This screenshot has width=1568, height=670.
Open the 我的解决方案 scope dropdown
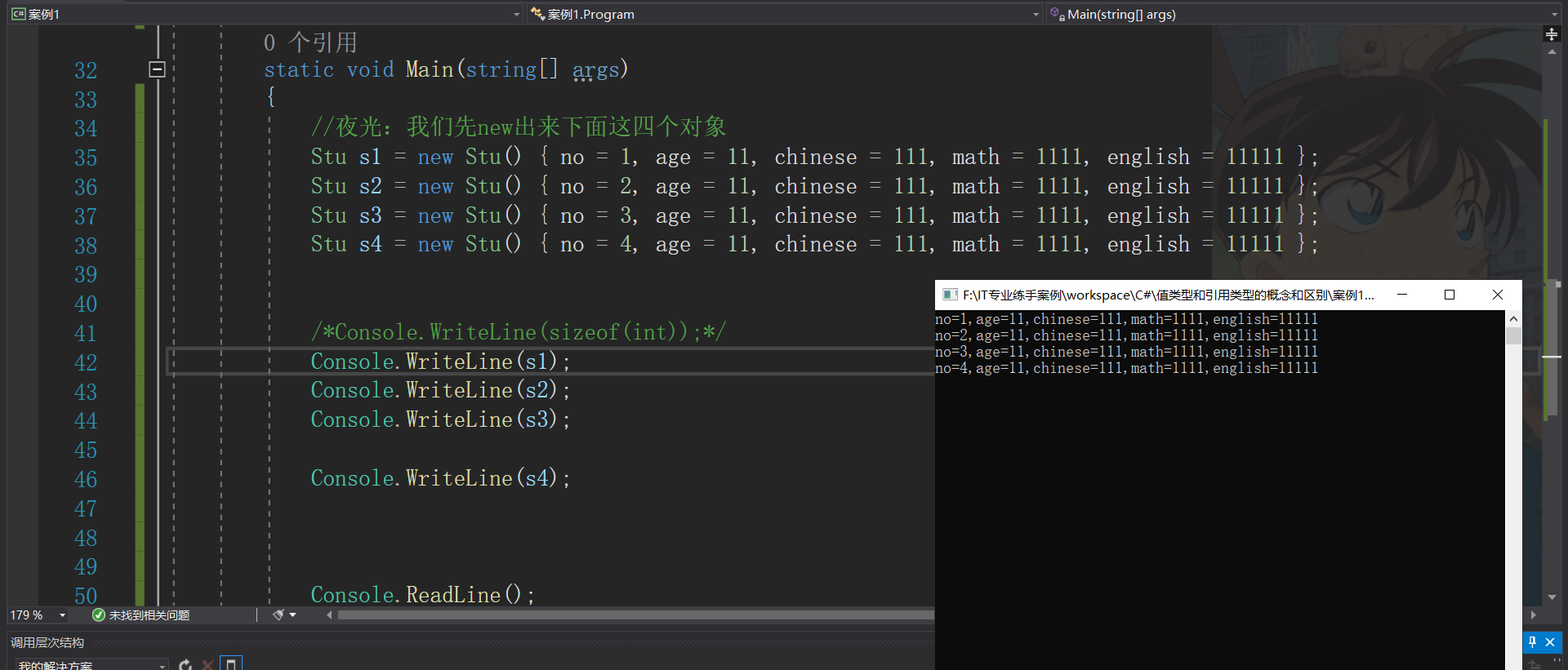[90, 664]
